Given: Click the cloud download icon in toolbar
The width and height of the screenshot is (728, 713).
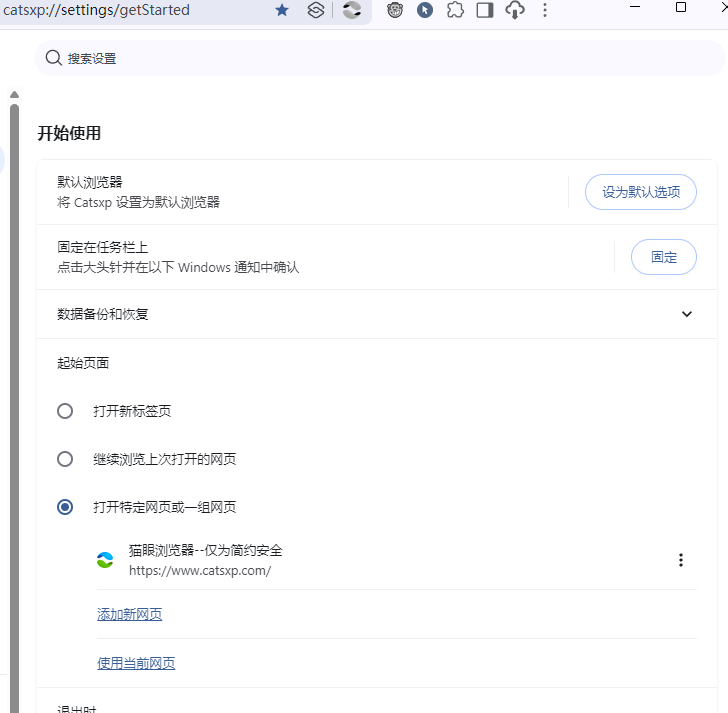Looking at the screenshot, I should (515, 10).
